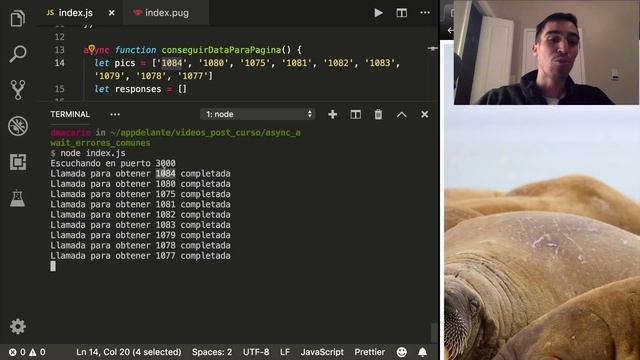The height and width of the screenshot is (360, 640).
Task: Open the Debug view with bug icon
Action: (x=18, y=126)
